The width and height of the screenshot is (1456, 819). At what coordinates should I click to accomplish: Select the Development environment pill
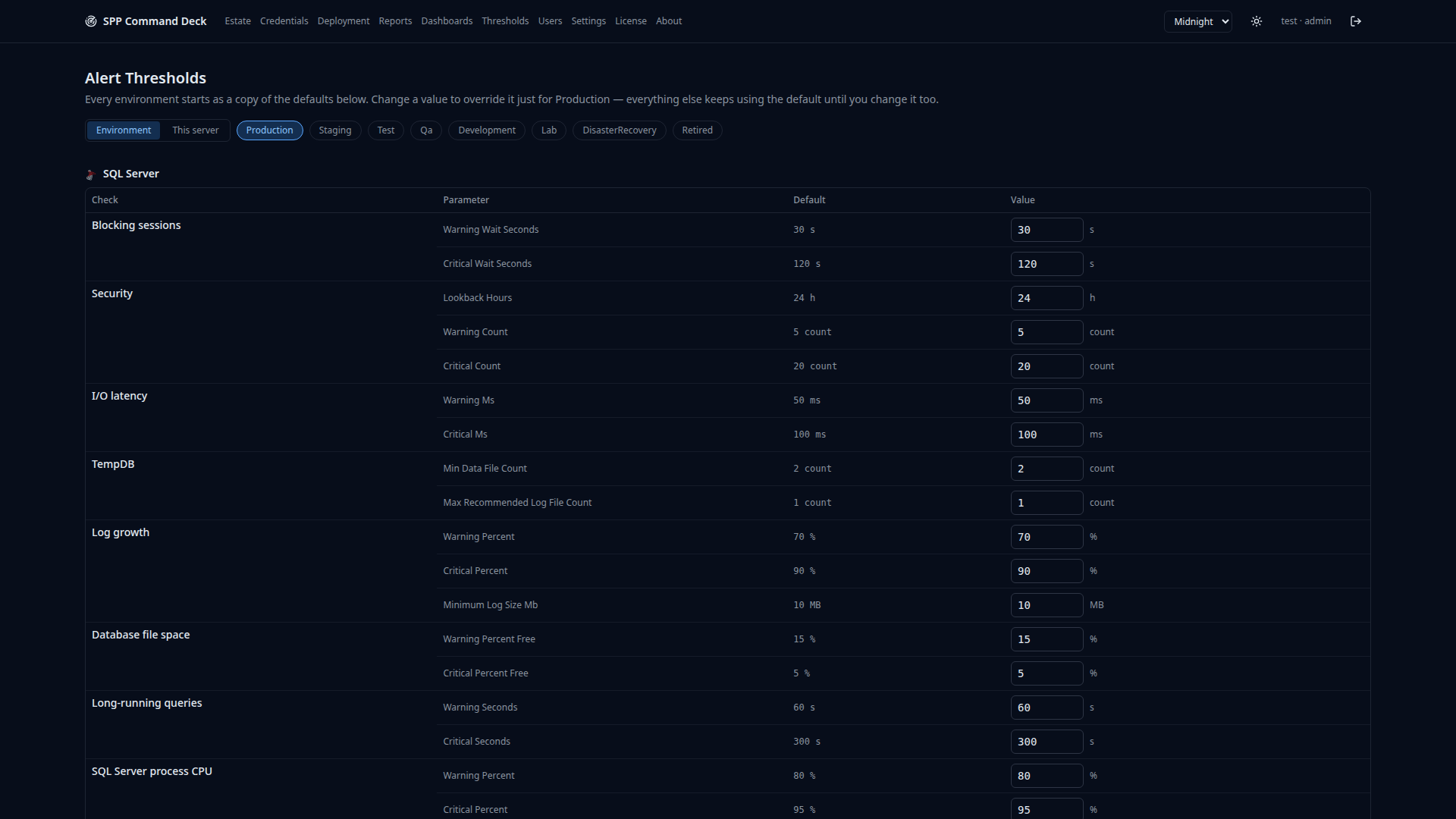tap(487, 130)
